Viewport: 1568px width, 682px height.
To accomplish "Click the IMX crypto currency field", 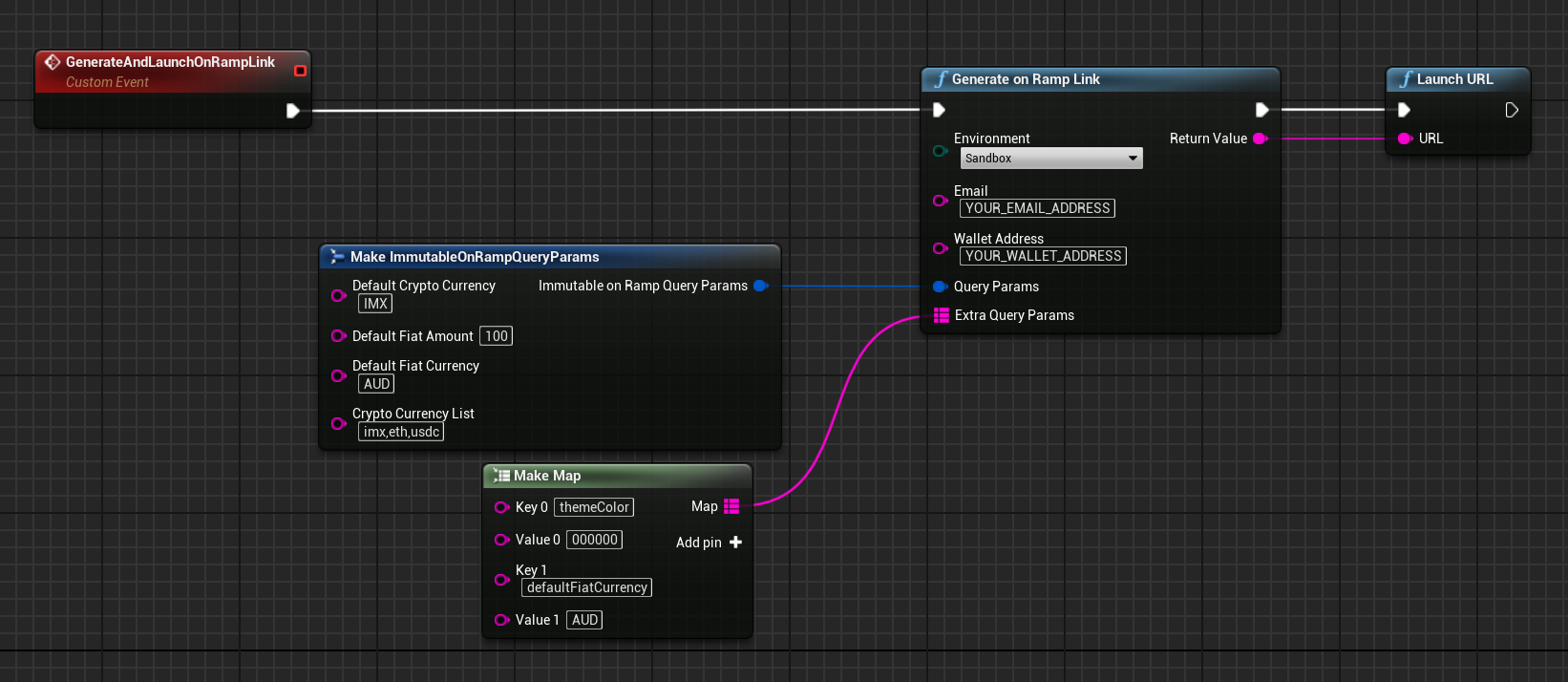I will tap(375, 304).
